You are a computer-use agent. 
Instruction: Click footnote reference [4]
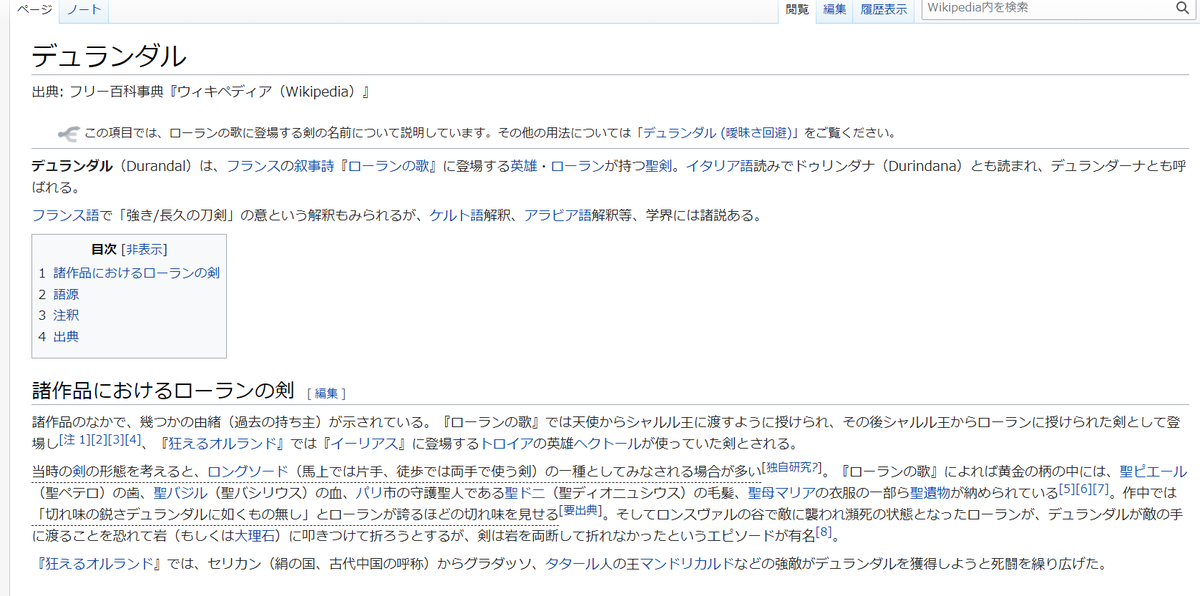click(133, 440)
